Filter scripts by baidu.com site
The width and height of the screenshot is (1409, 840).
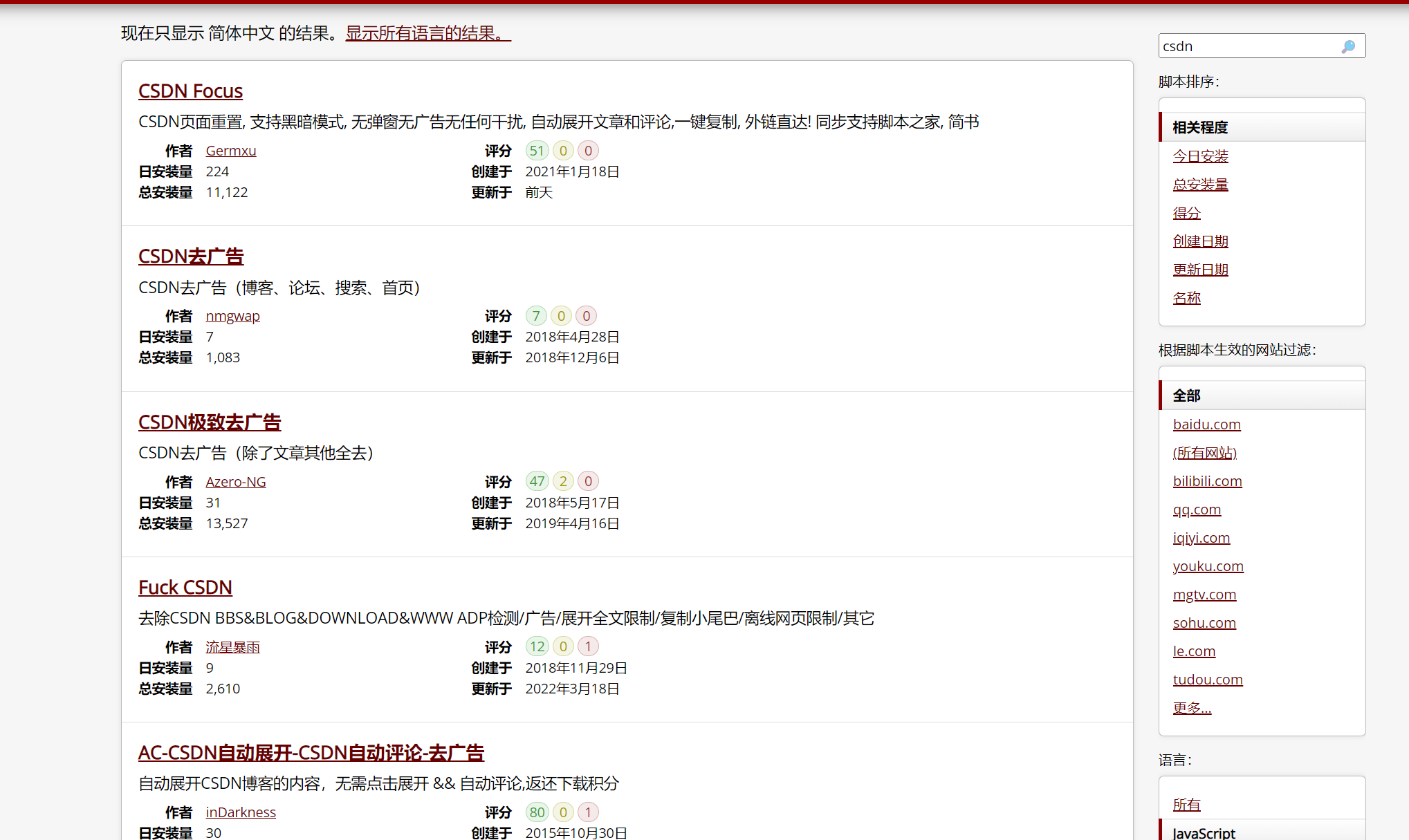point(1206,424)
